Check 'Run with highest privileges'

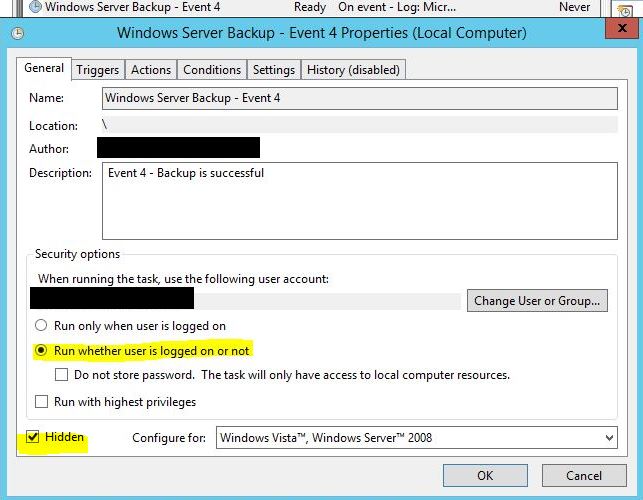click(x=41, y=402)
